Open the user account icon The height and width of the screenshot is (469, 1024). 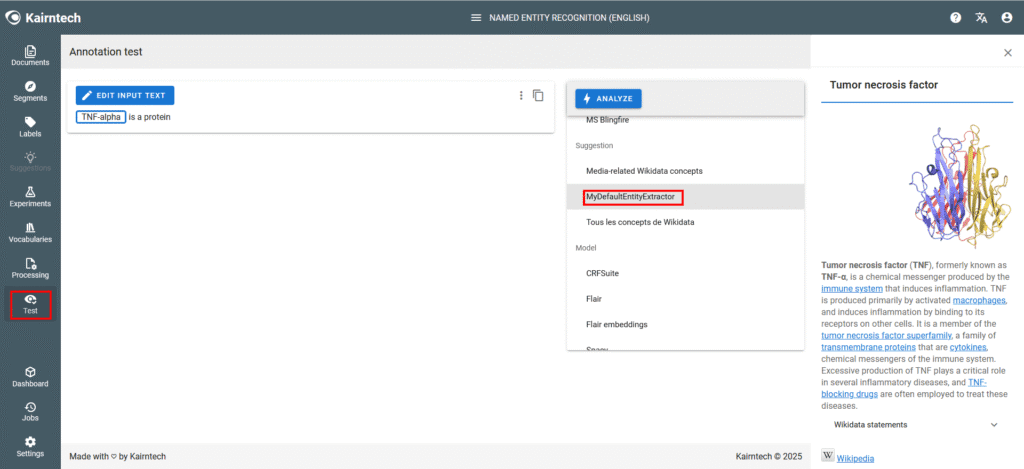[x=1006, y=18]
